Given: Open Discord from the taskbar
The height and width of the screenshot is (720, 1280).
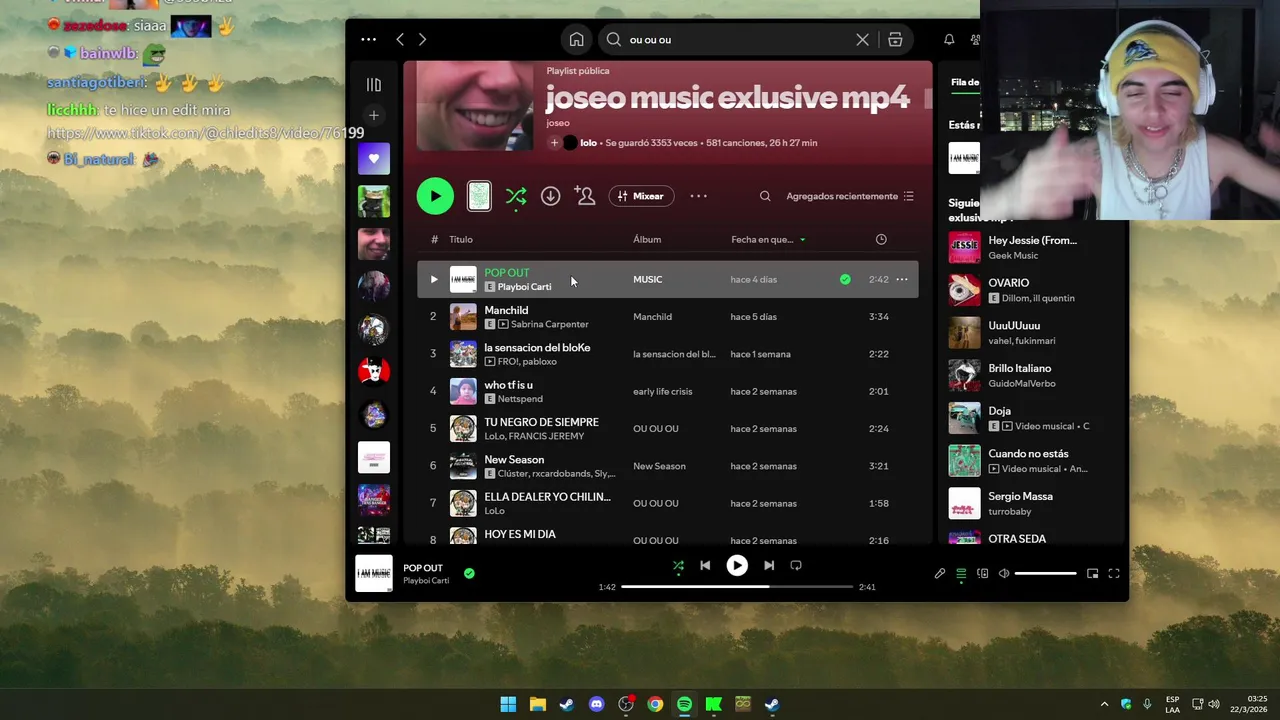Looking at the screenshot, I should tap(596, 704).
